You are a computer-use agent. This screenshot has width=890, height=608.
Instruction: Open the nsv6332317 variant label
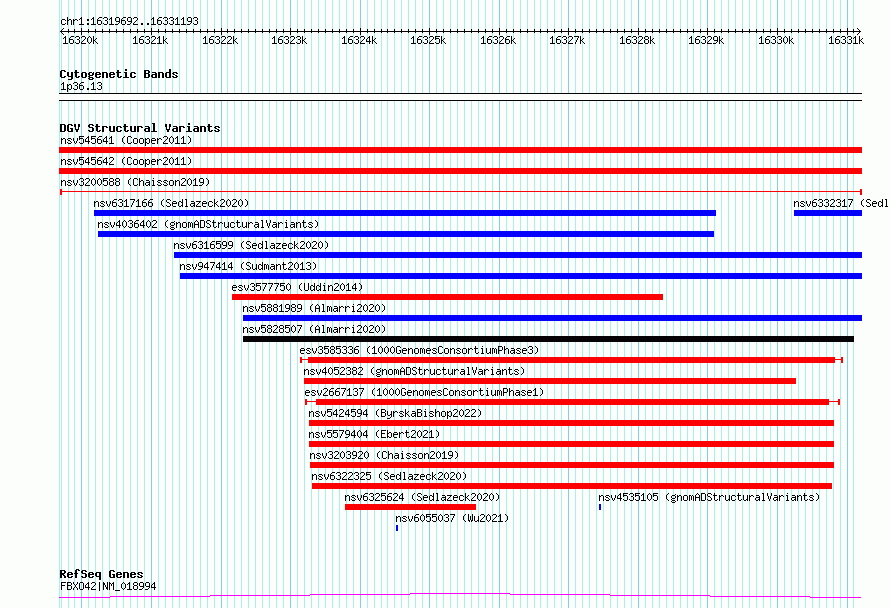(x=841, y=203)
